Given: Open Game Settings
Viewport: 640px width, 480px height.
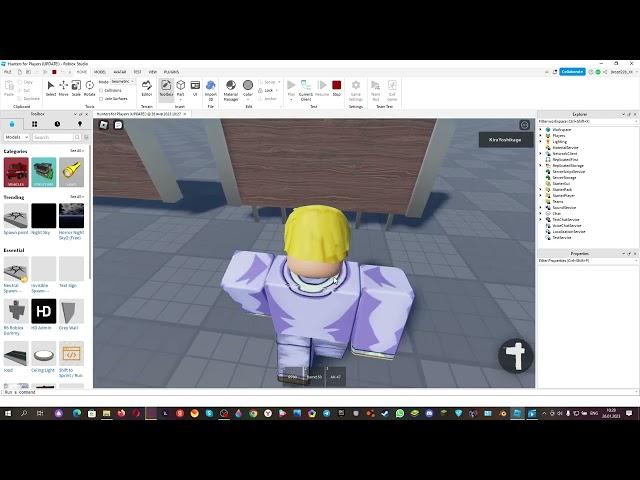Looking at the screenshot, I should 356,90.
